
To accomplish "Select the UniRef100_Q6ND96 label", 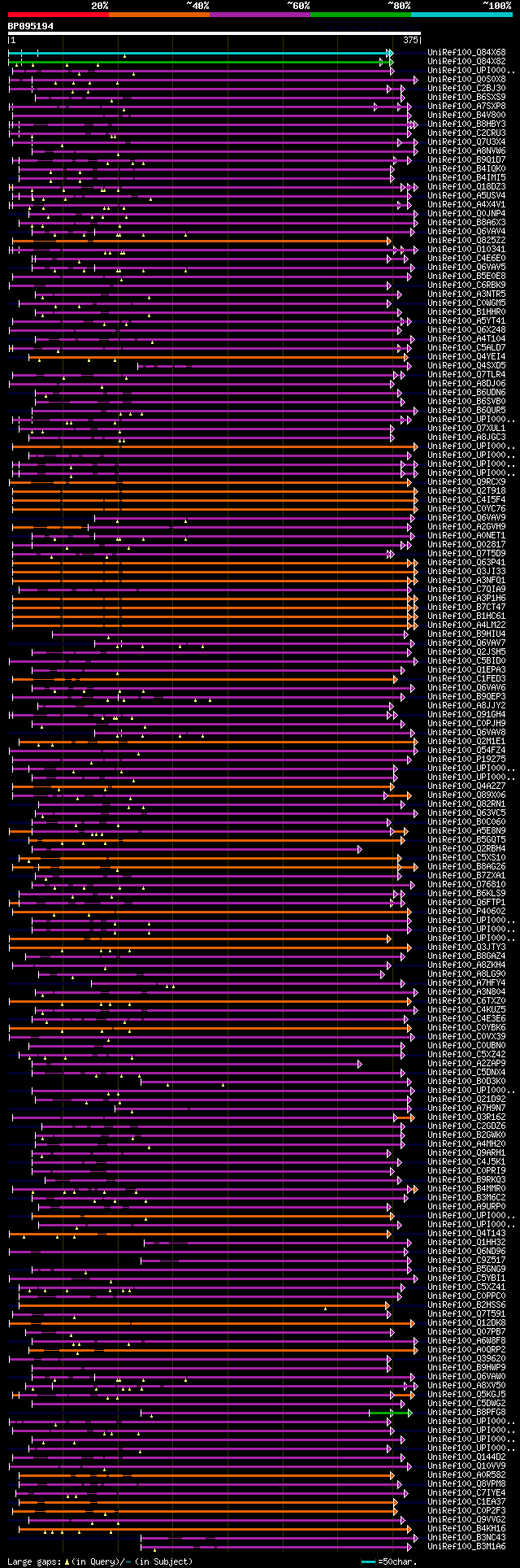I will pyautogui.click(x=466, y=1252).
